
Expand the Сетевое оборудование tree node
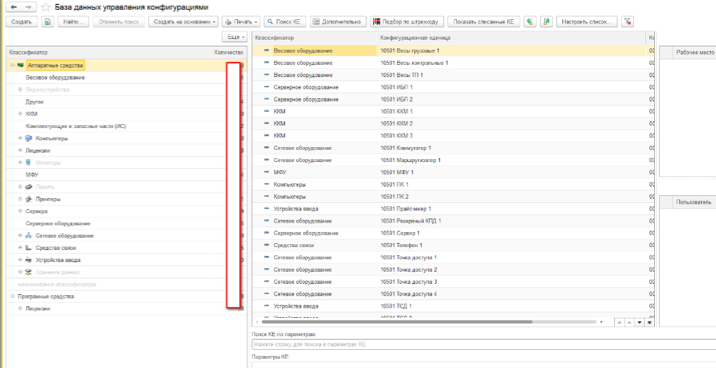tap(20, 236)
